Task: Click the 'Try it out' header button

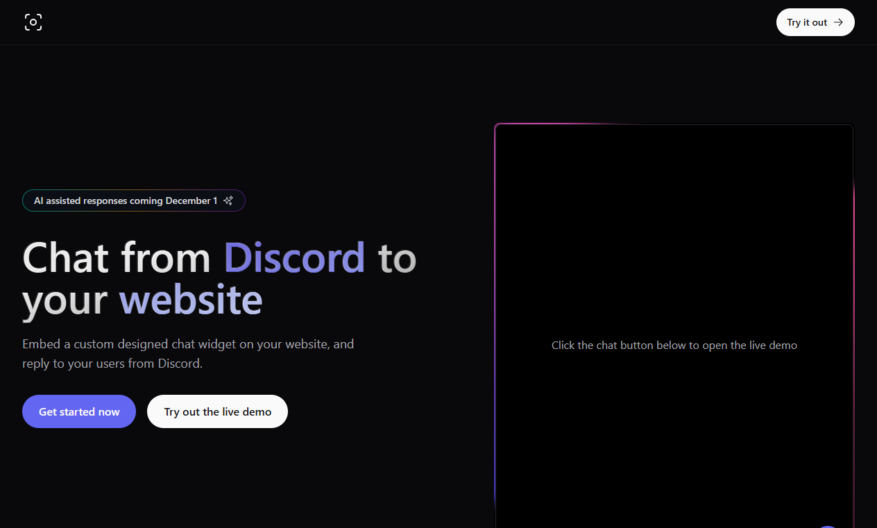Action: coord(815,22)
